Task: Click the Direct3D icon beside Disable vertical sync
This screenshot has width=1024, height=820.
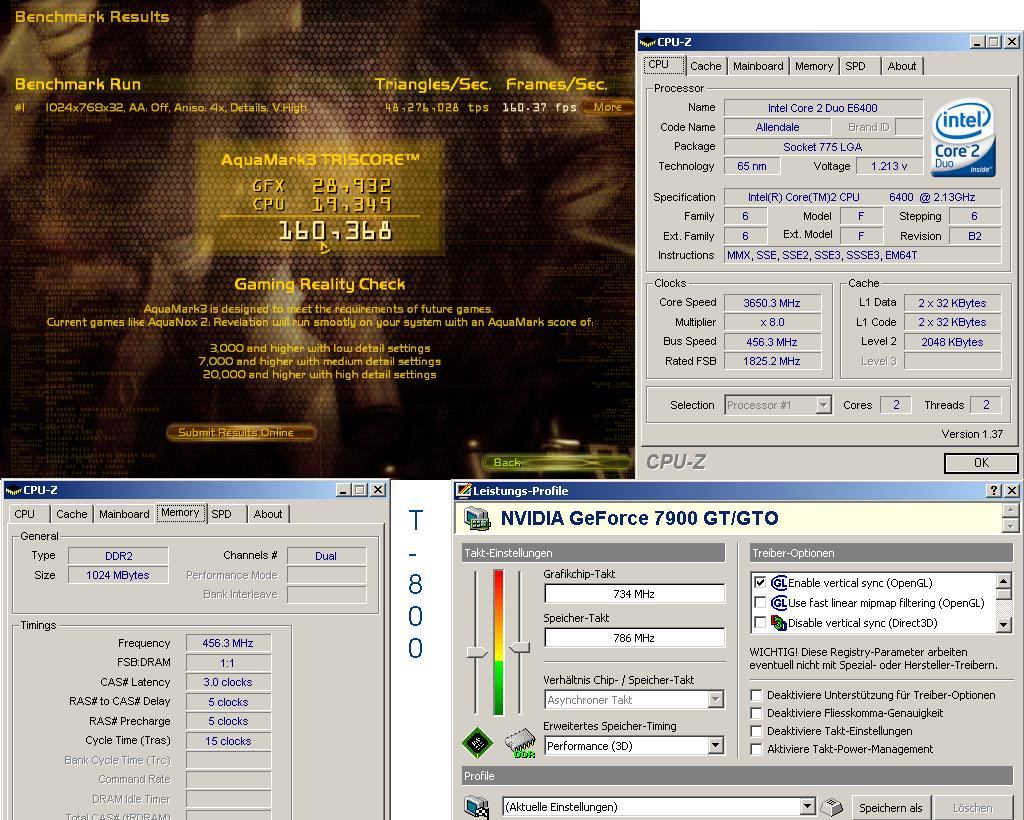Action: (779, 623)
